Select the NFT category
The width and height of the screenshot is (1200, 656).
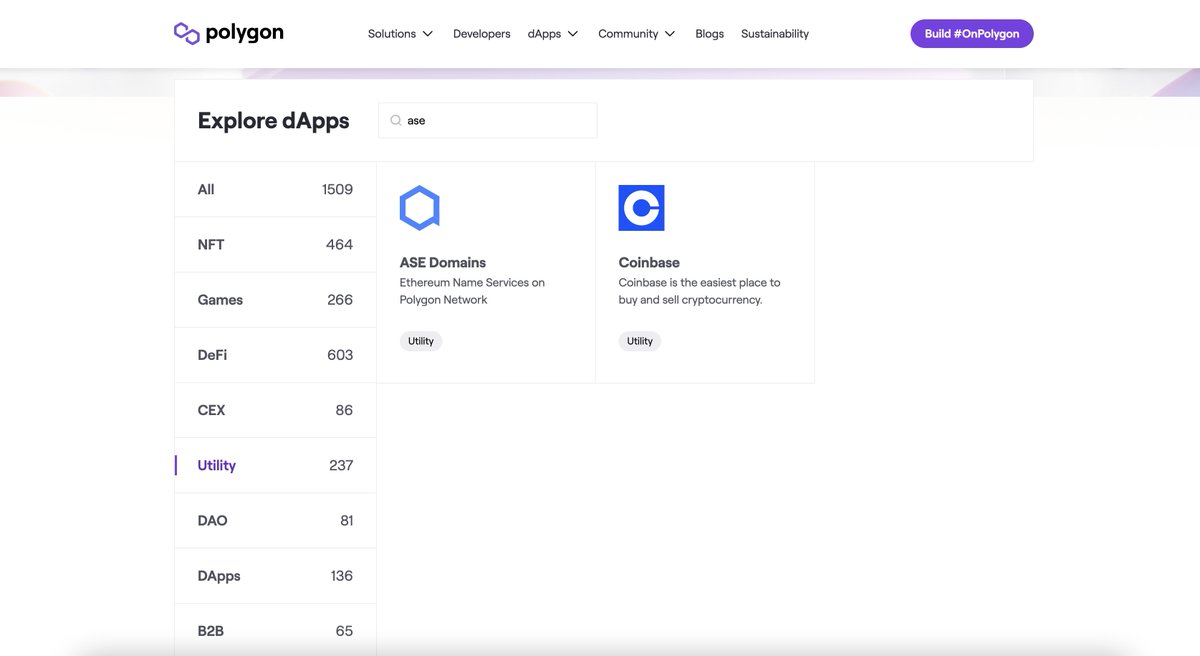(x=275, y=245)
